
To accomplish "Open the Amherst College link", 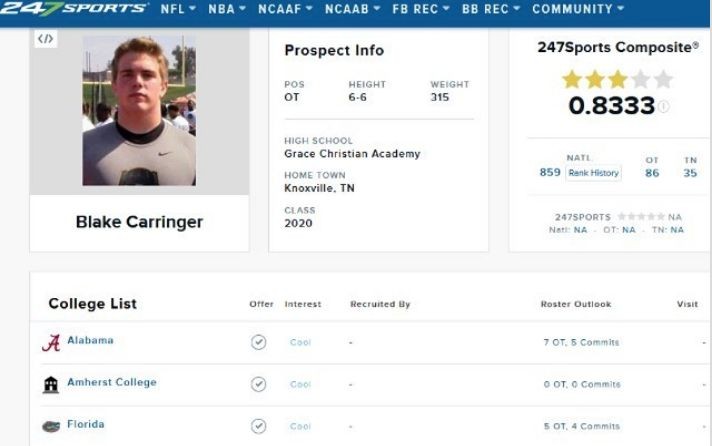I will pyautogui.click(x=112, y=382).
